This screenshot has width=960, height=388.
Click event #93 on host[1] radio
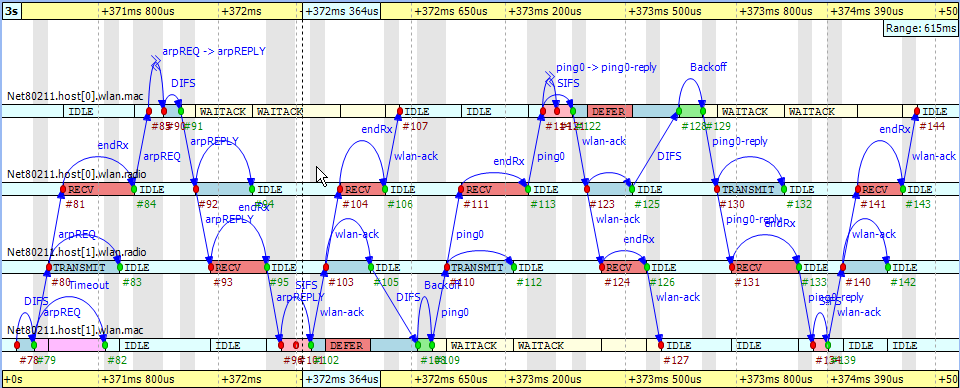click(211, 267)
